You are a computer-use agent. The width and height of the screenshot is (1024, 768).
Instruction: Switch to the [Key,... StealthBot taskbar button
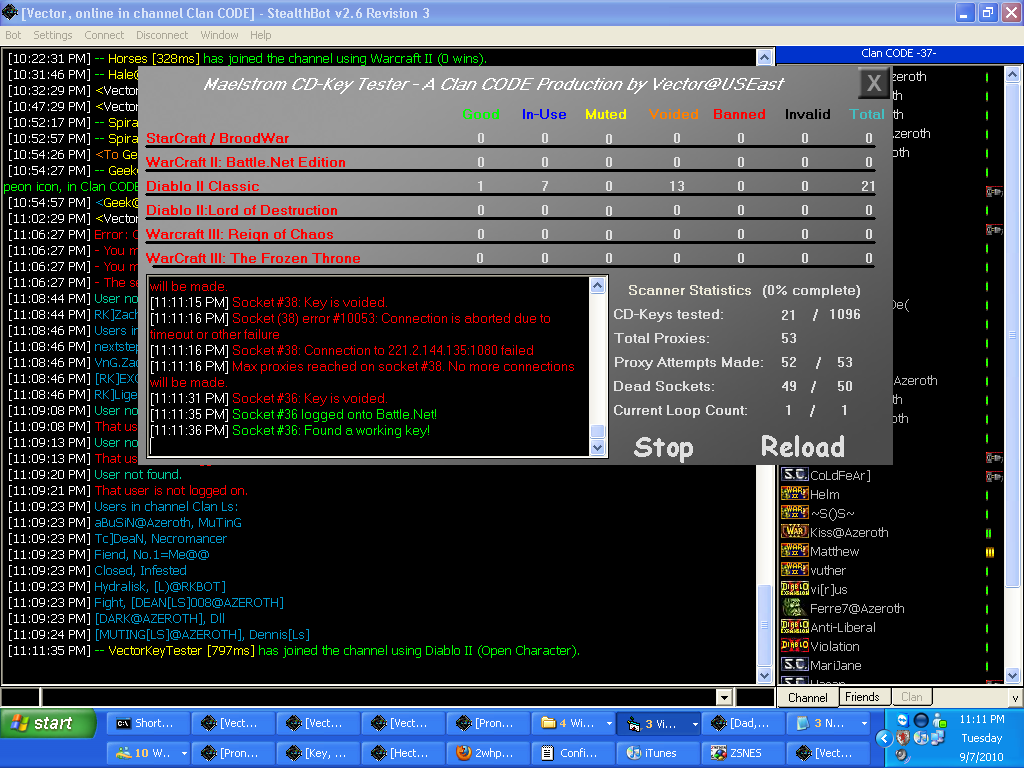click(x=318, y=753)
